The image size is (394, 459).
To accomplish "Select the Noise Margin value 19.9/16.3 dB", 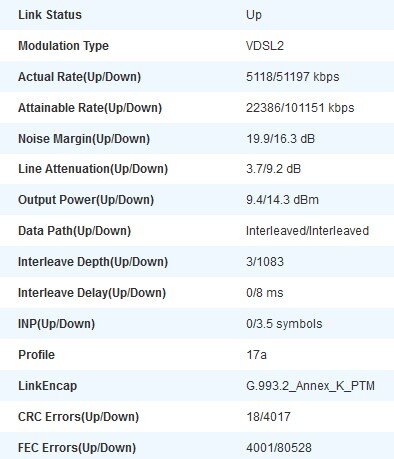I will pos(280,139).
